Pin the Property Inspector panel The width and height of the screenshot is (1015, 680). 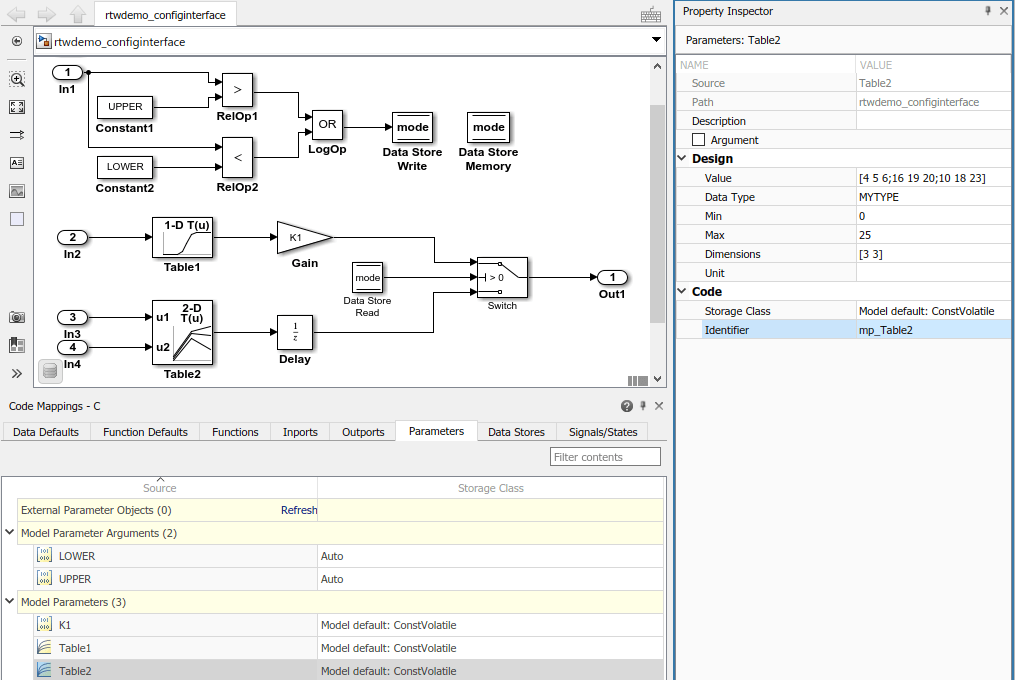coord(989,11)
